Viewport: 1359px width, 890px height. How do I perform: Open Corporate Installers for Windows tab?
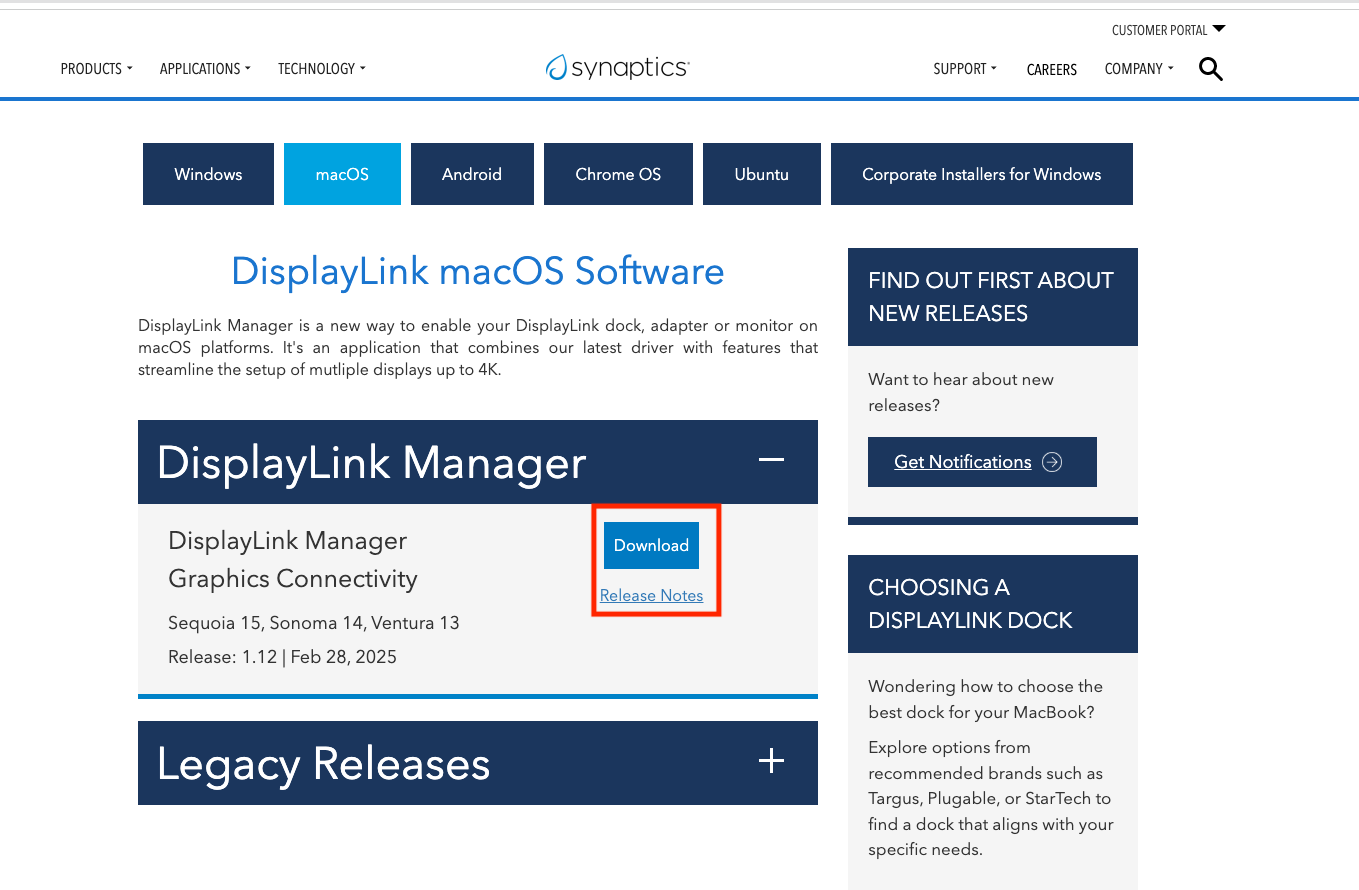982,174
